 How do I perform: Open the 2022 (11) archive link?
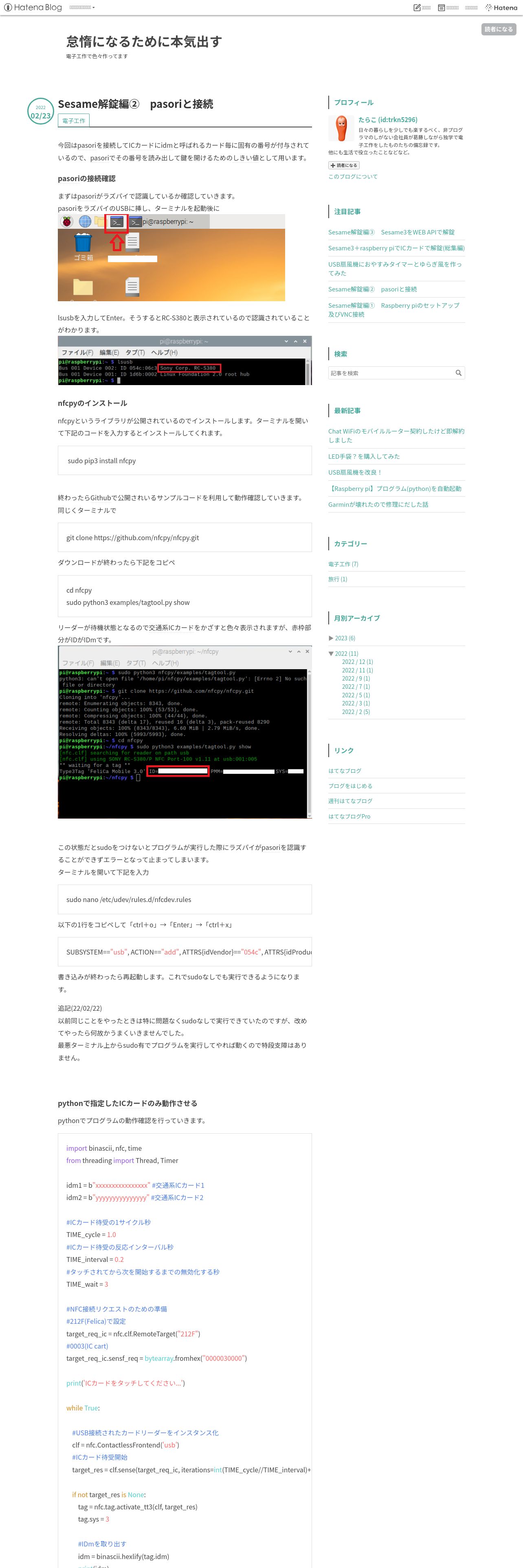tap(347, 654)
